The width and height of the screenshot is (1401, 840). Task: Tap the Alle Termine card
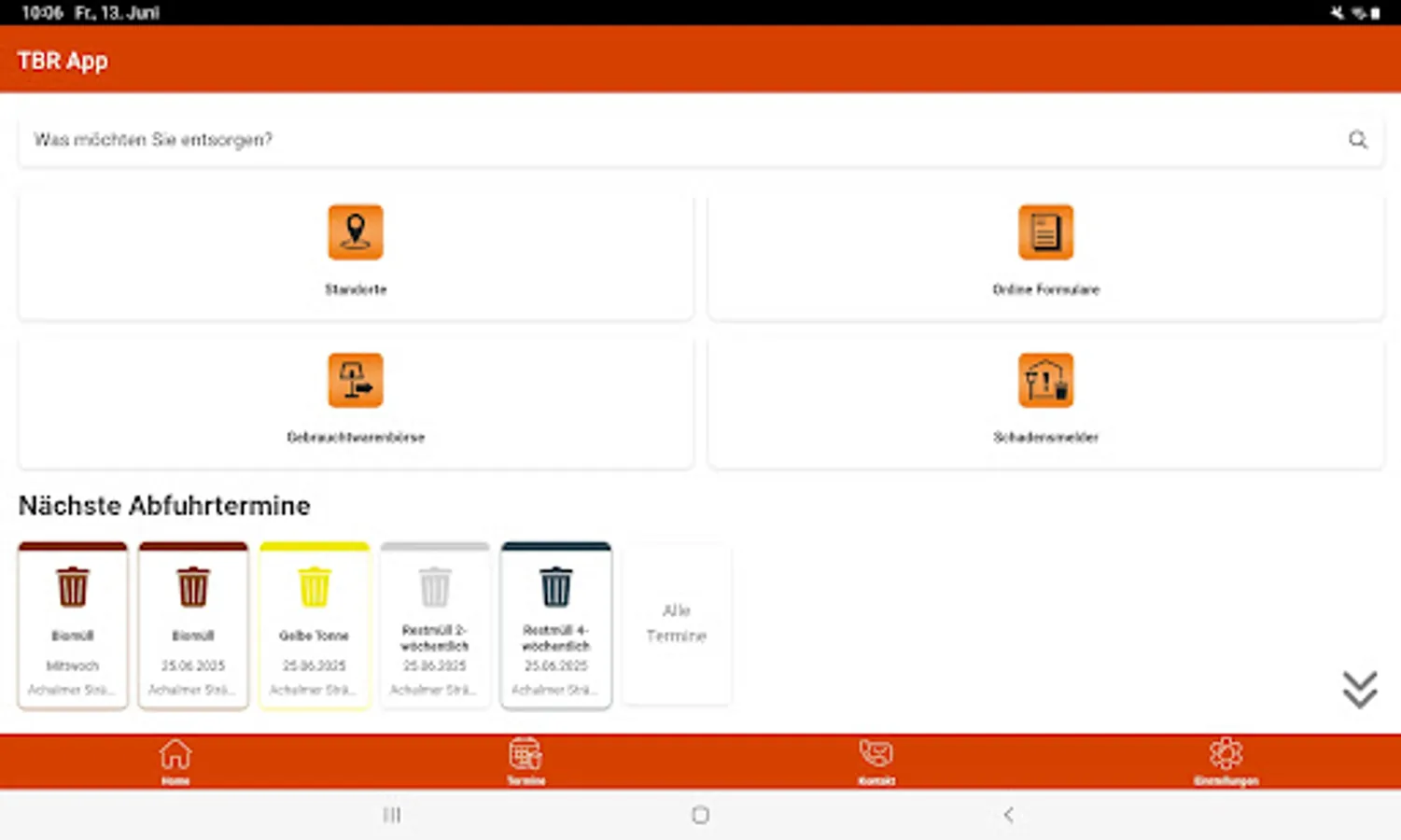[x=677, y=623]
